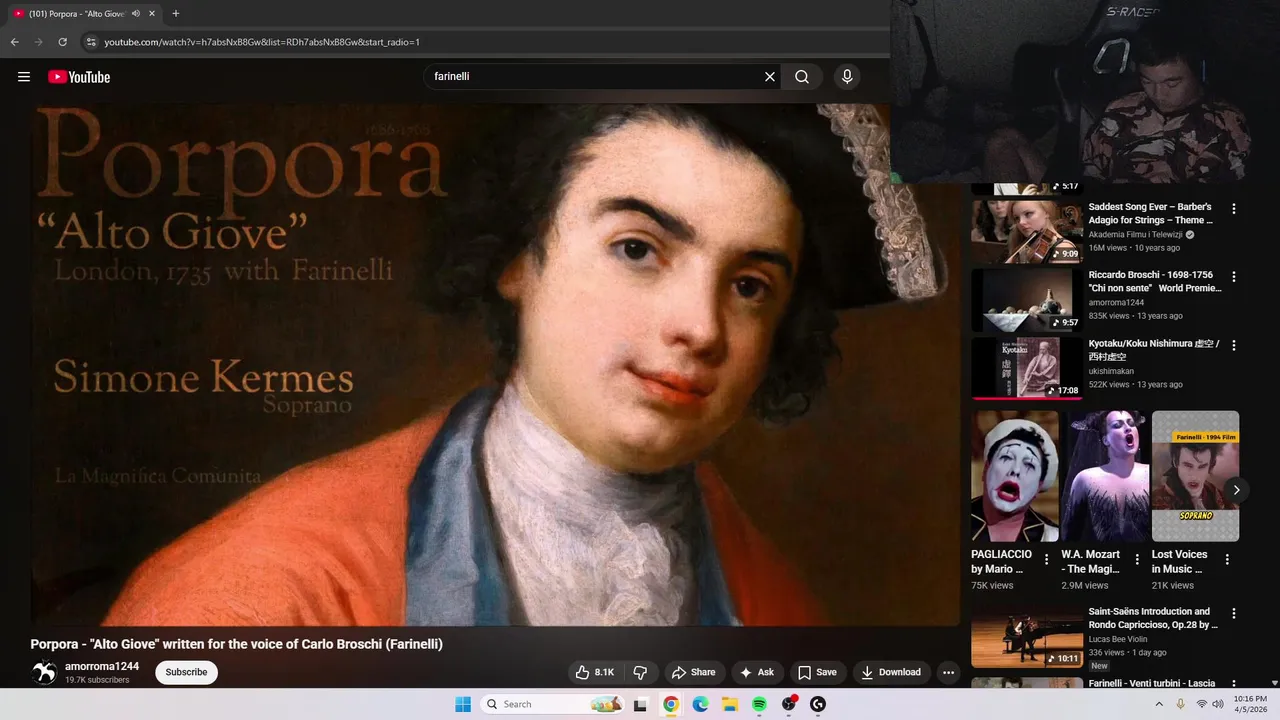Viewport: 1280px width, 720px height.
Task: Open Riccardo Broschi Chi non sente thumbnail
Action: (x=1027, y=300)
